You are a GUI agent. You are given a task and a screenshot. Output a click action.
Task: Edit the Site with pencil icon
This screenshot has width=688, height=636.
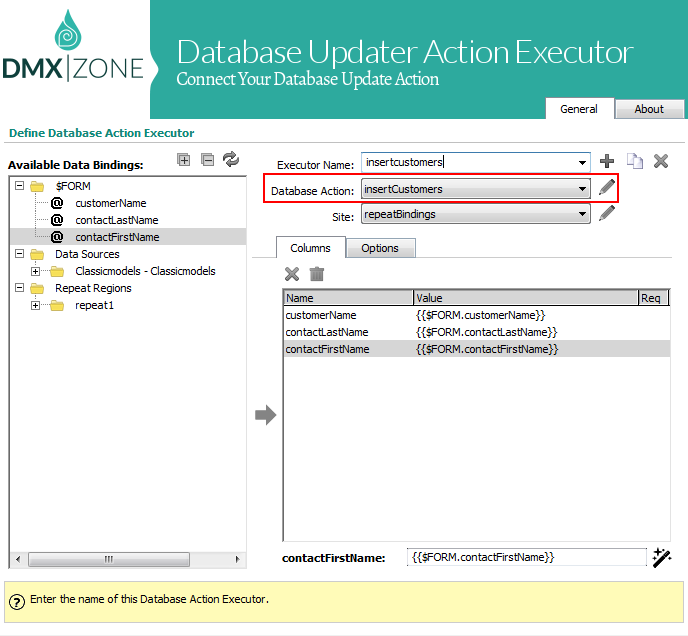pos(607,213)
